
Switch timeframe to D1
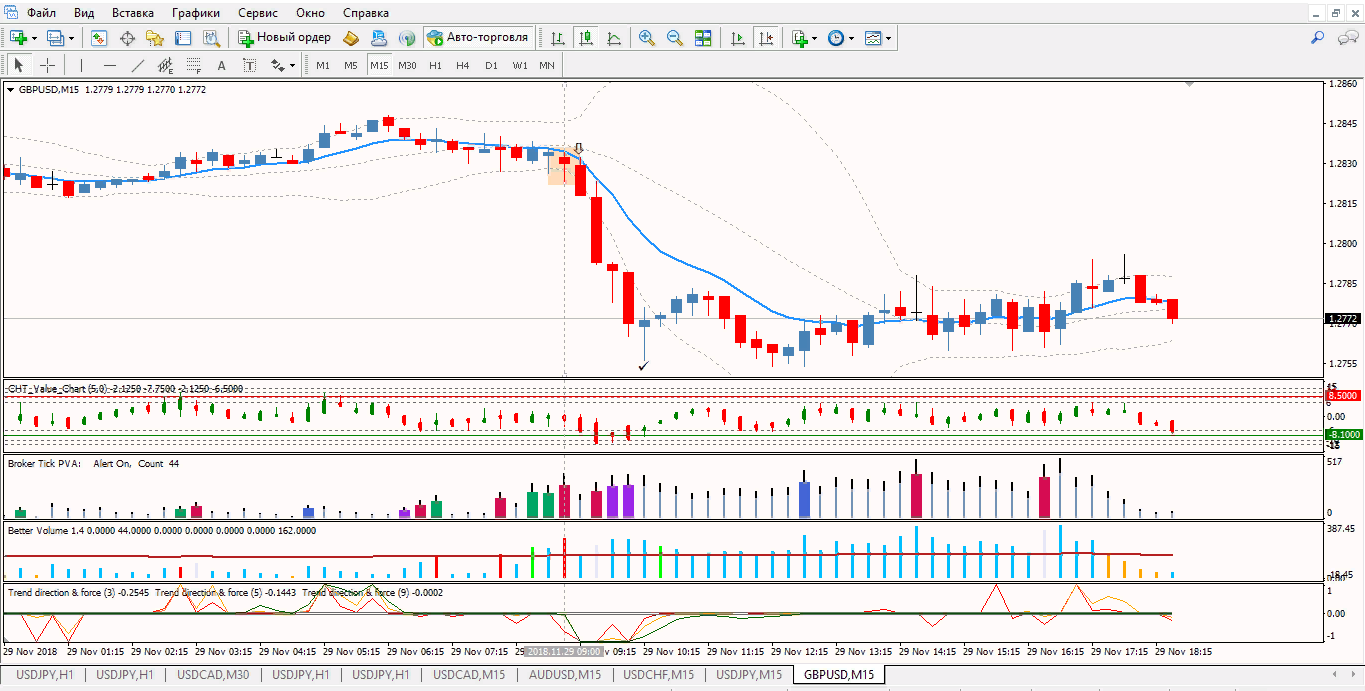(x=491, y=65)
